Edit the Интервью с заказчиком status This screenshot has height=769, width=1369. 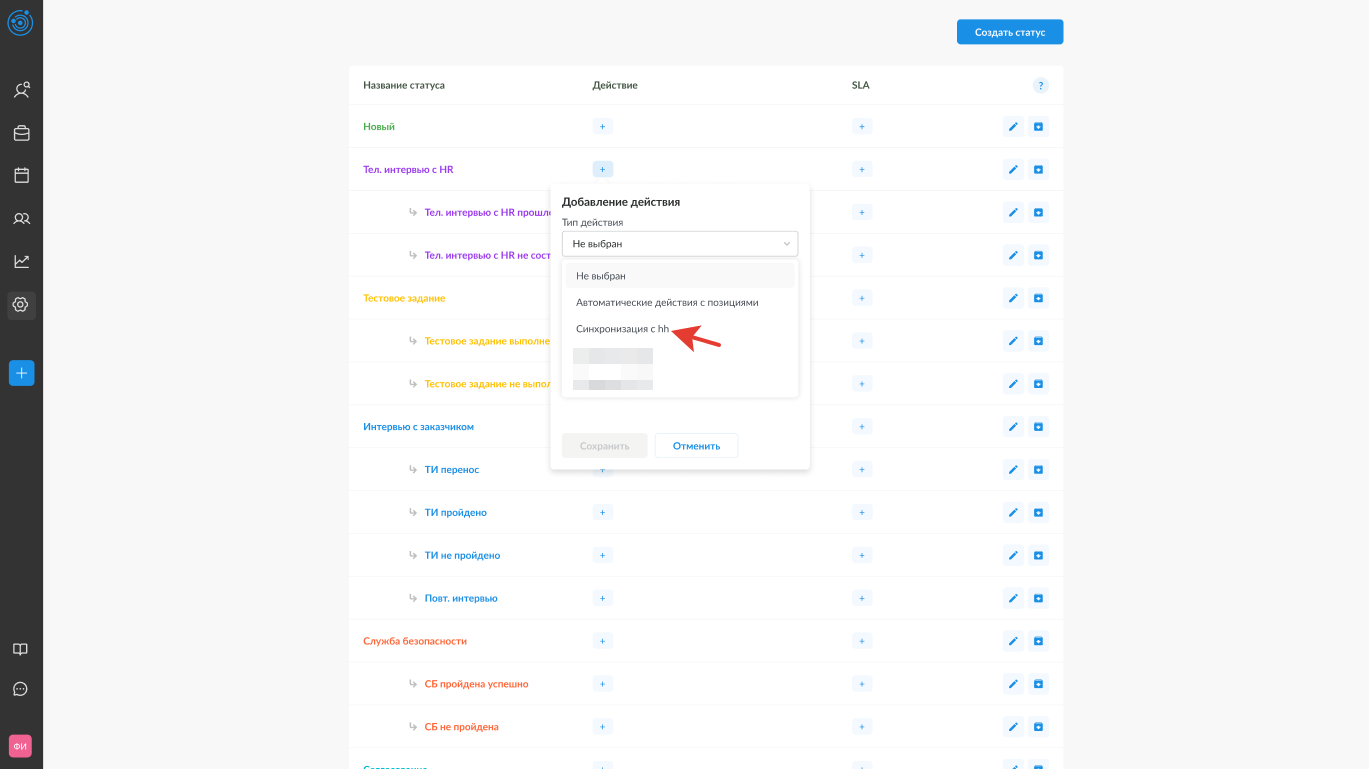(x=1013, y=427)
